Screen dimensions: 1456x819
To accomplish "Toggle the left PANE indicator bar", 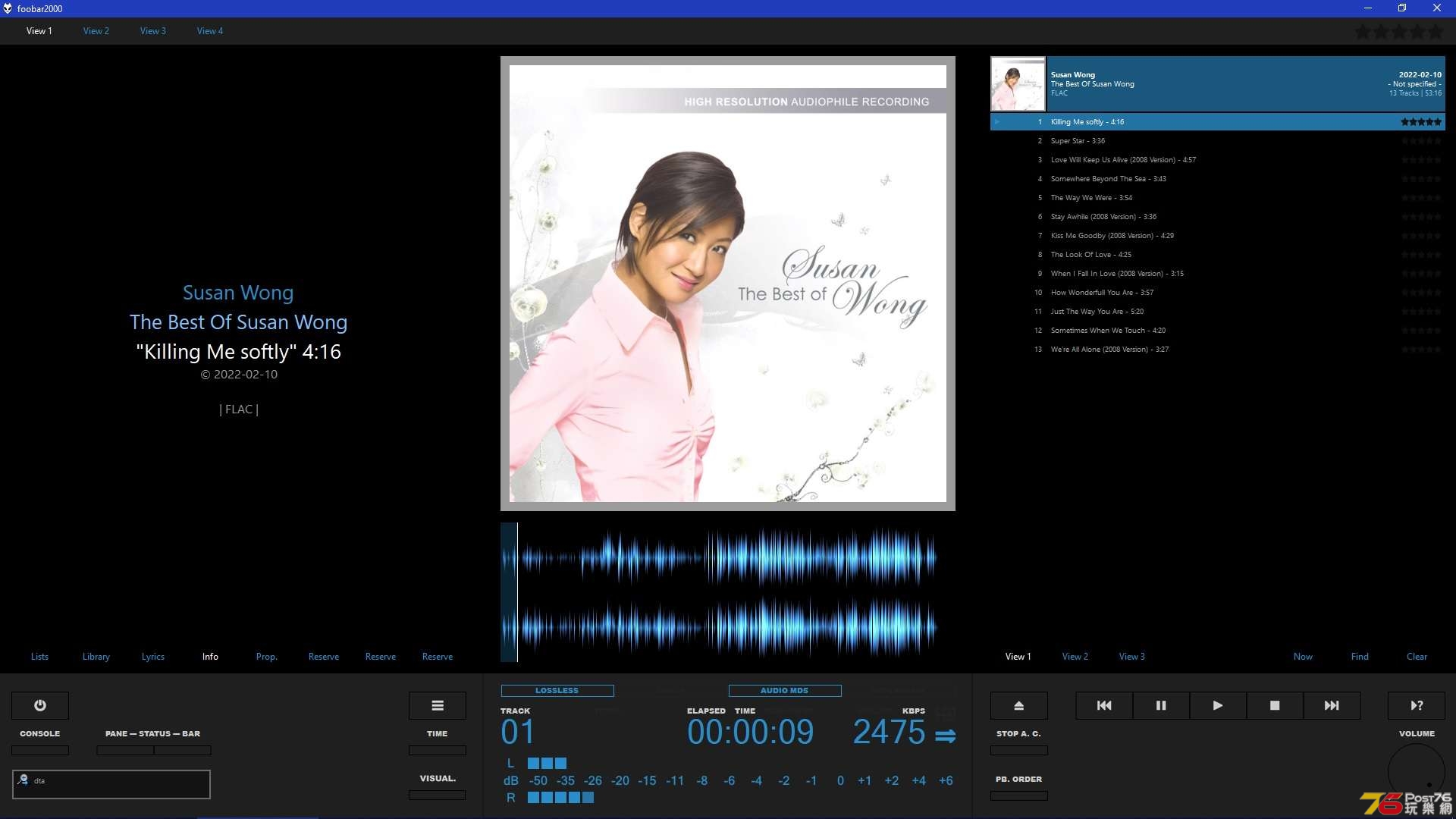I will pos(125,750).
